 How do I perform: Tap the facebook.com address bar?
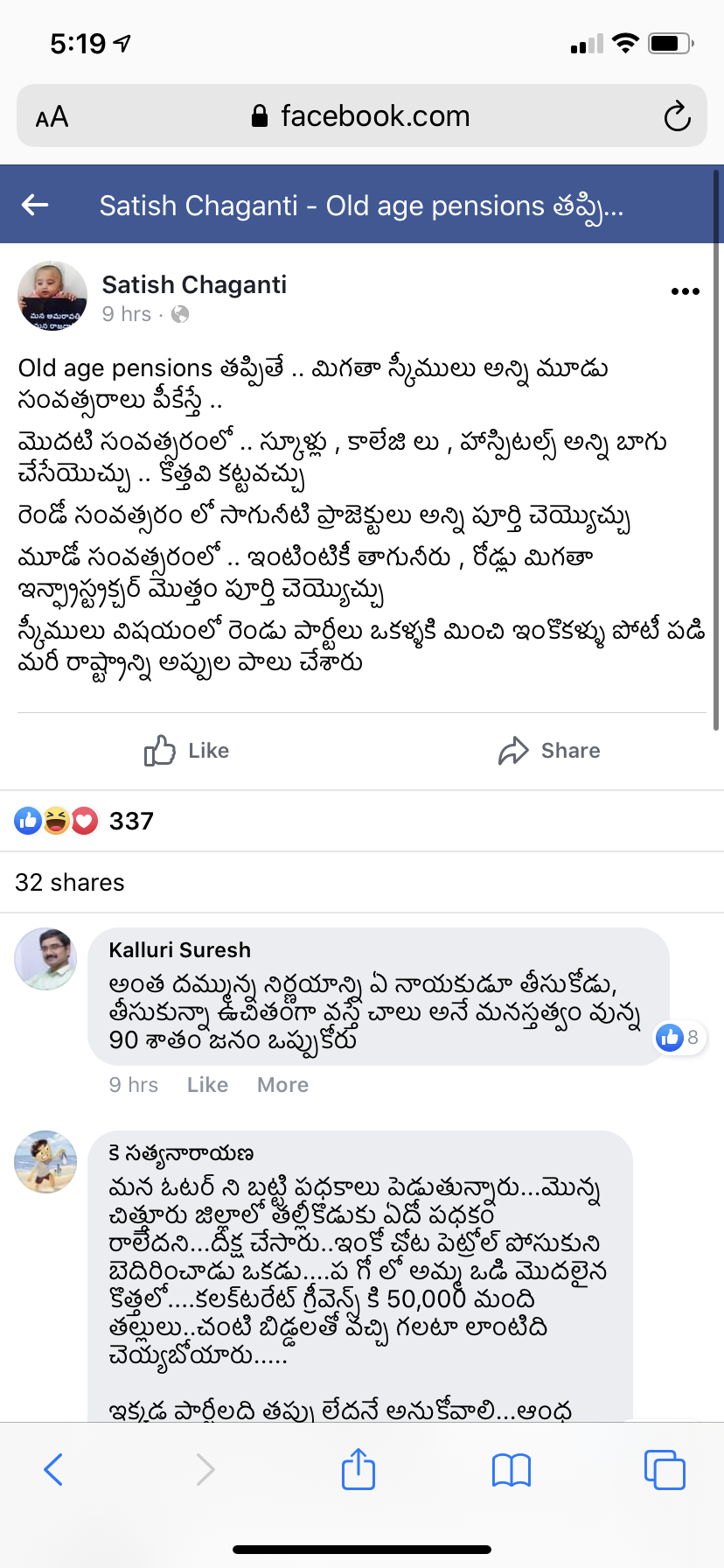tap(362, 116)
